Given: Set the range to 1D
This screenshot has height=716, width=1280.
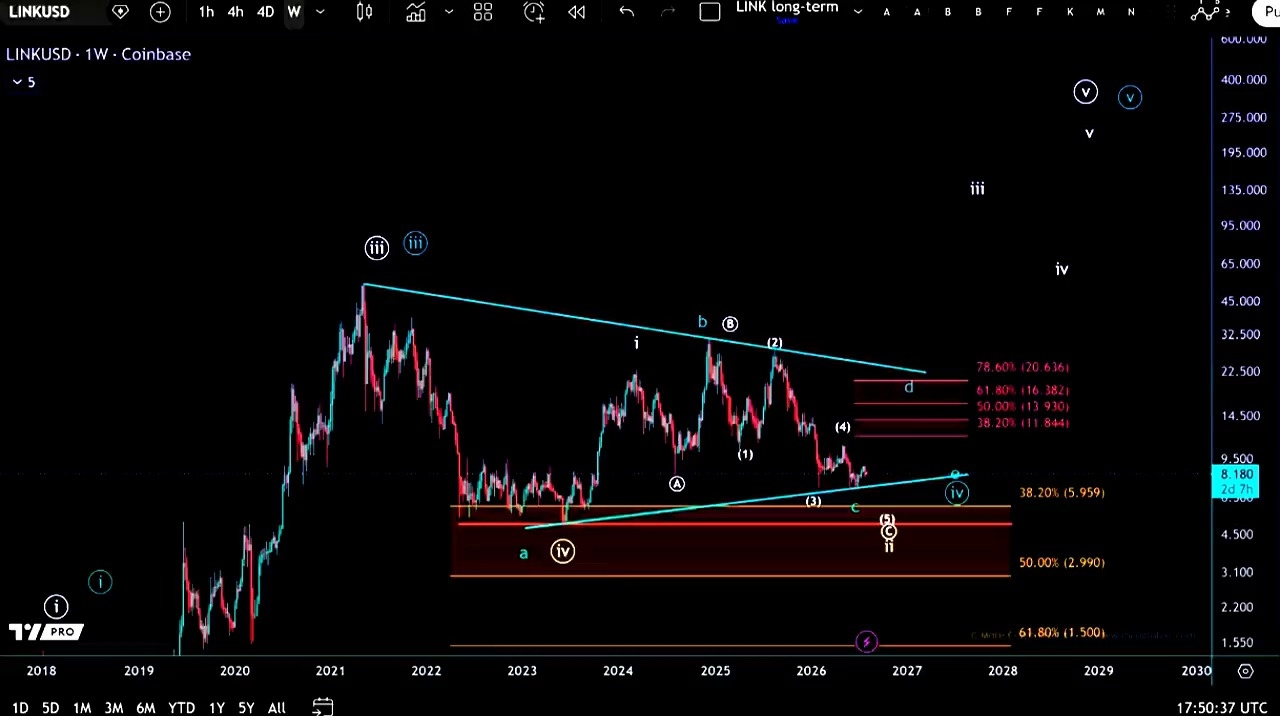Looking at the screenshot, I should pyautogui.click(x=20, y=708).
